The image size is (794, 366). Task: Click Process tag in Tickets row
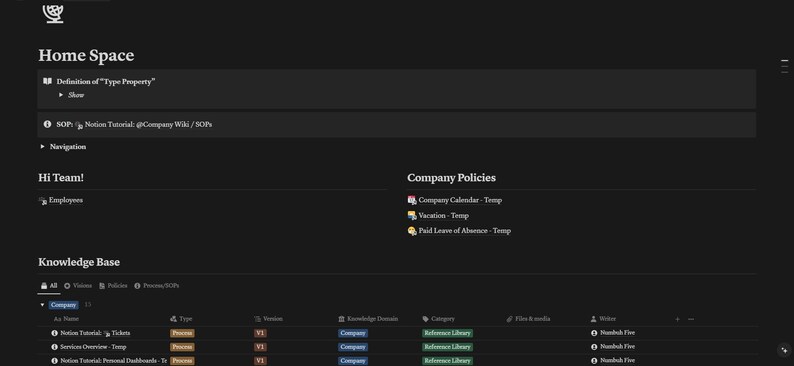click(x=182, y=333)
